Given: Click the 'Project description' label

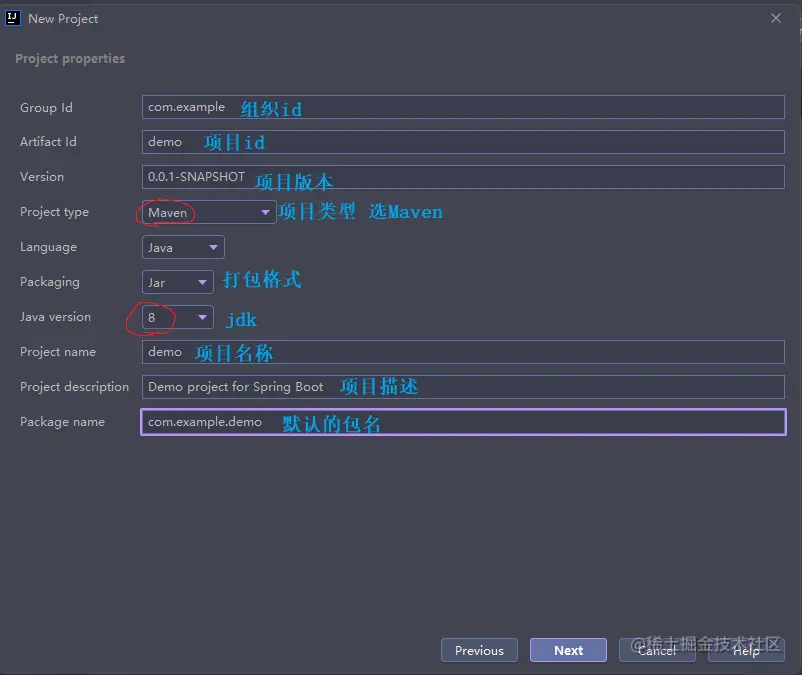Looking at the screenshot, I should click(x=74, y=387).
